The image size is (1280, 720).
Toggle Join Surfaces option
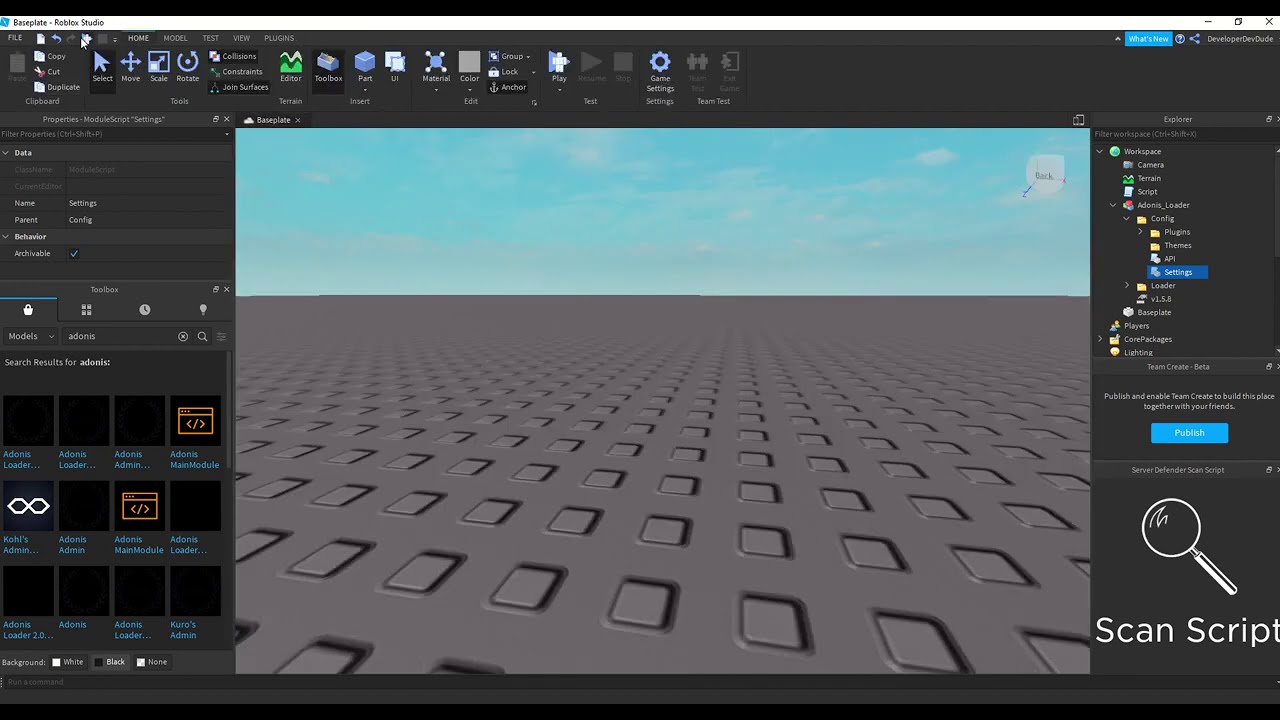tap(238, 87)
